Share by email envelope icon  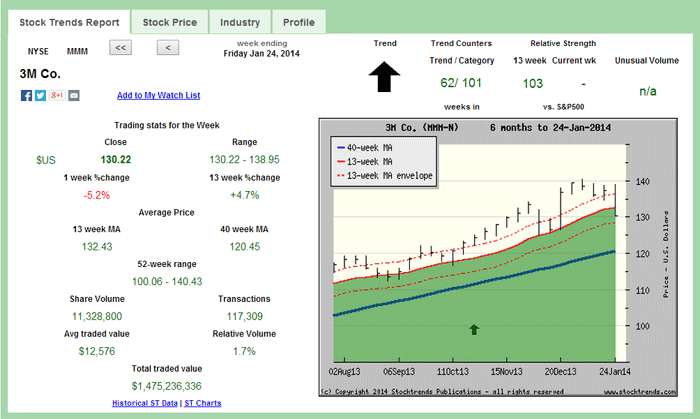pos(74,95)
